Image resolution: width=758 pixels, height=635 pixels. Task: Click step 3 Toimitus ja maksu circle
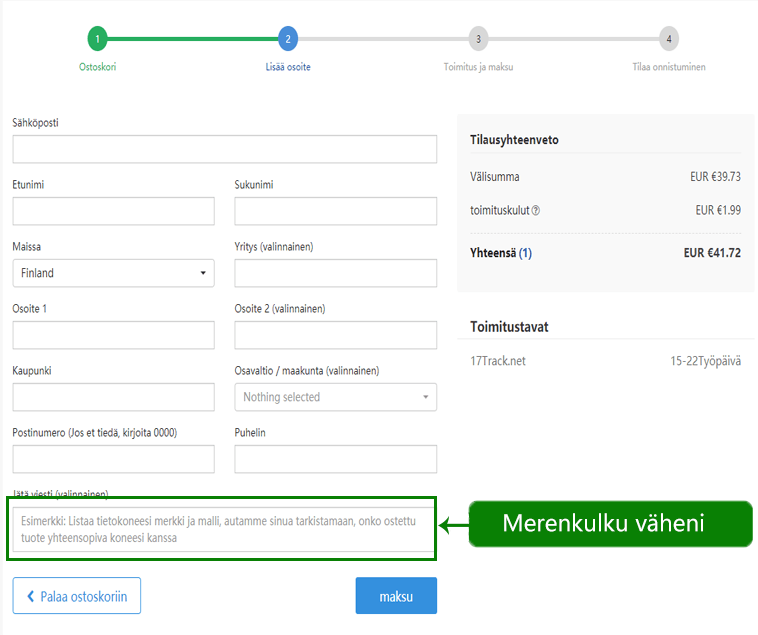pos(479,39)
